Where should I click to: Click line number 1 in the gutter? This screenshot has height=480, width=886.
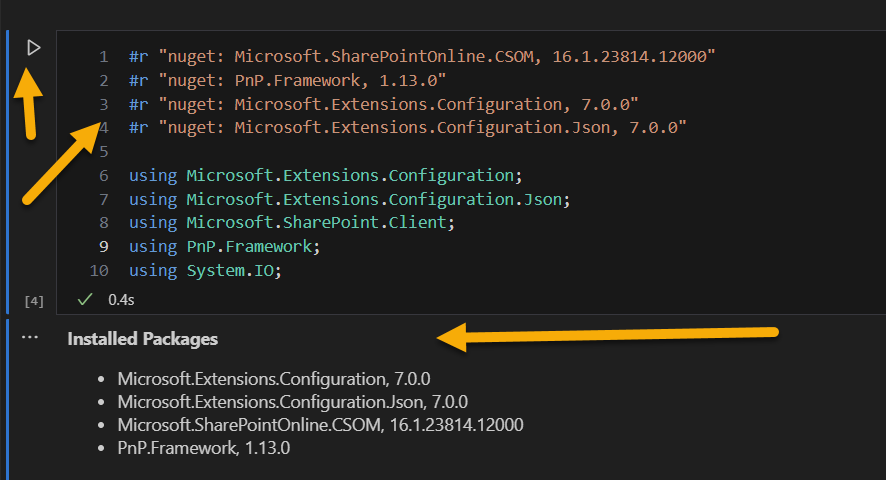click(104, 56)
